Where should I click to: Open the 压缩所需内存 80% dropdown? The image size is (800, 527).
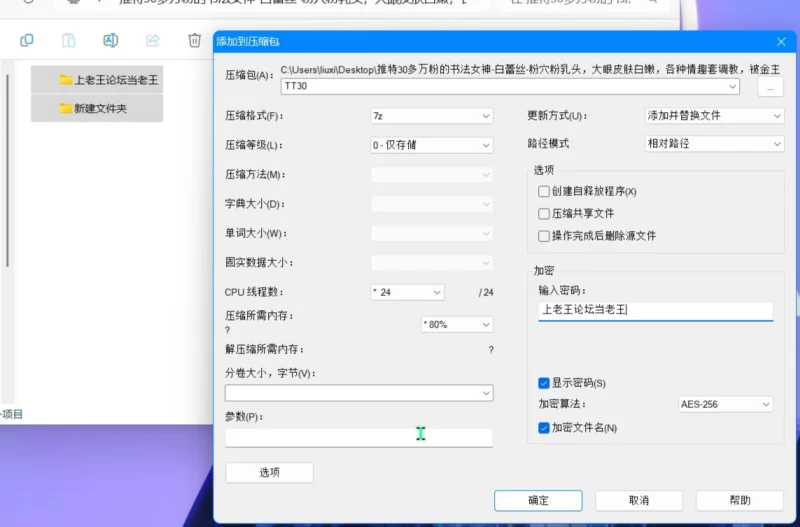click(457, 324)
